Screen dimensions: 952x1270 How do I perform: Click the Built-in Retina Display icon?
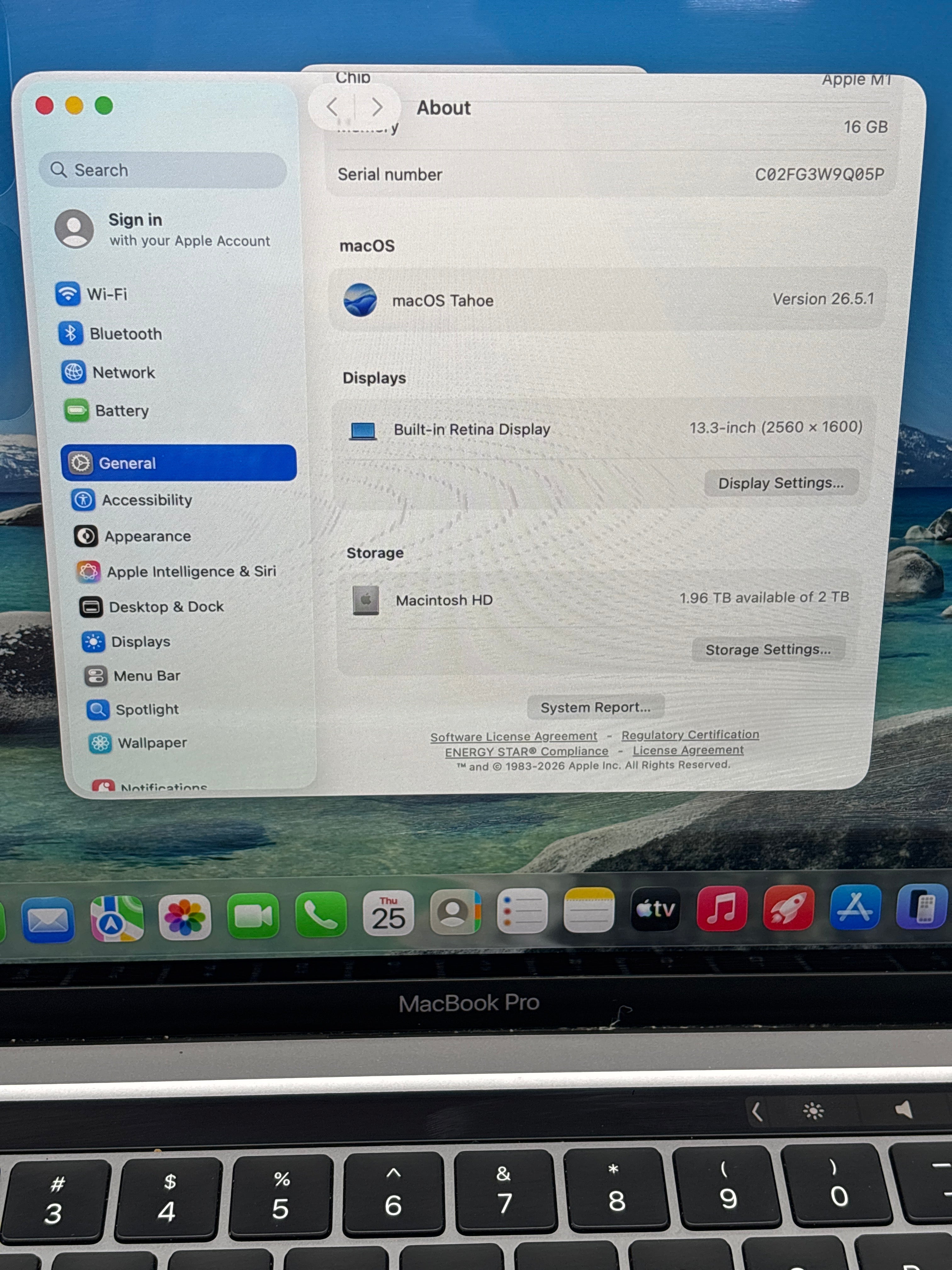(363, 431)
